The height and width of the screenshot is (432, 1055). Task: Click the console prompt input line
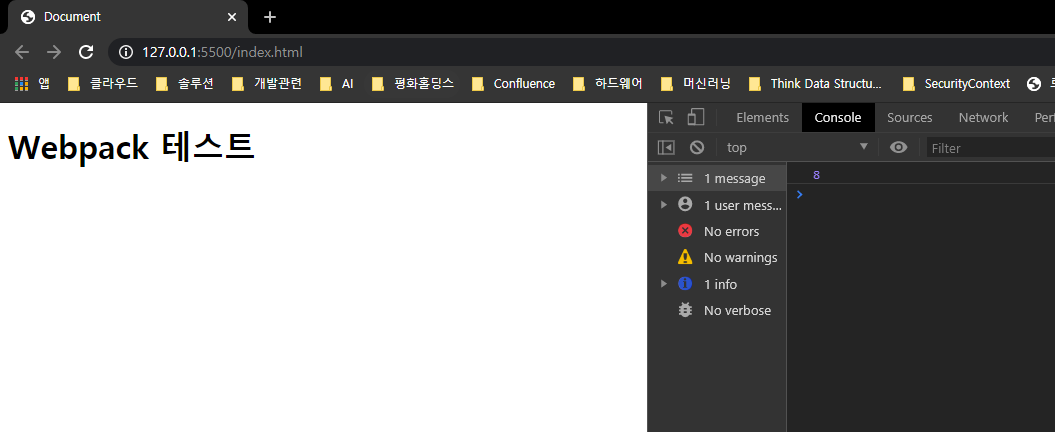920,194
